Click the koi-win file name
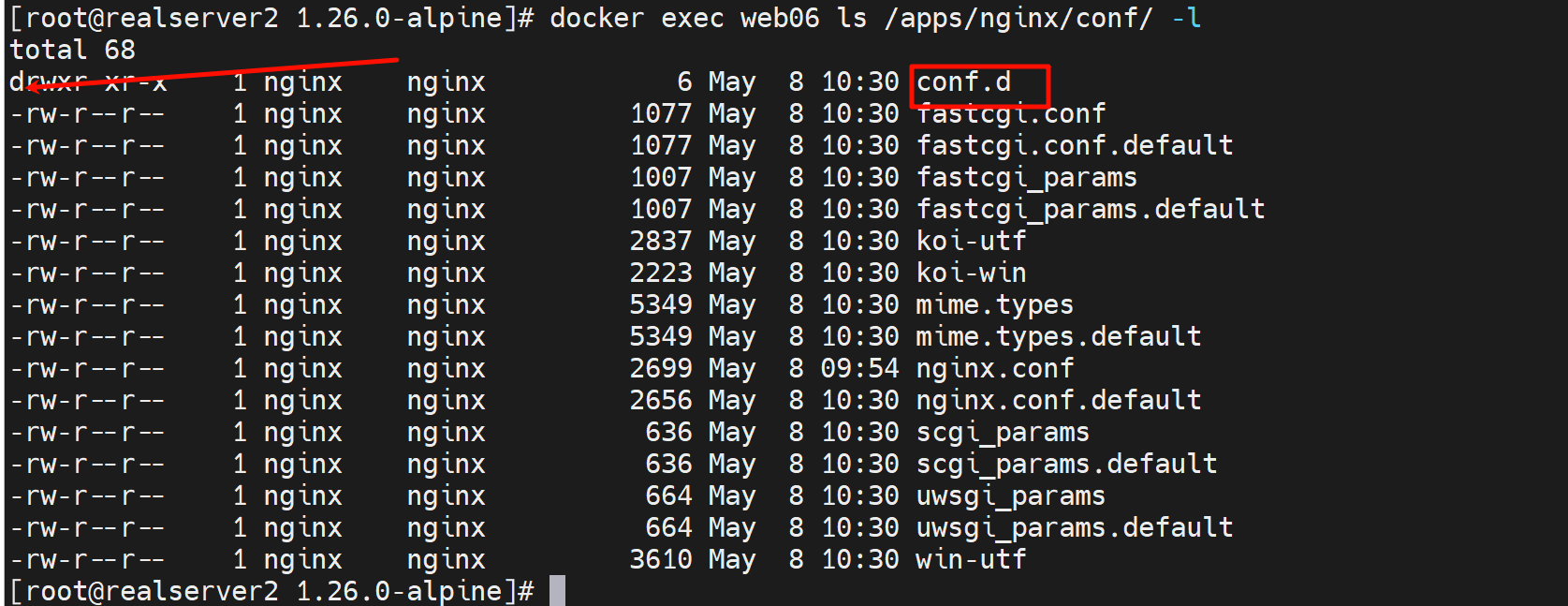This screenshot has height=606, width=1568. coord(971,273)
